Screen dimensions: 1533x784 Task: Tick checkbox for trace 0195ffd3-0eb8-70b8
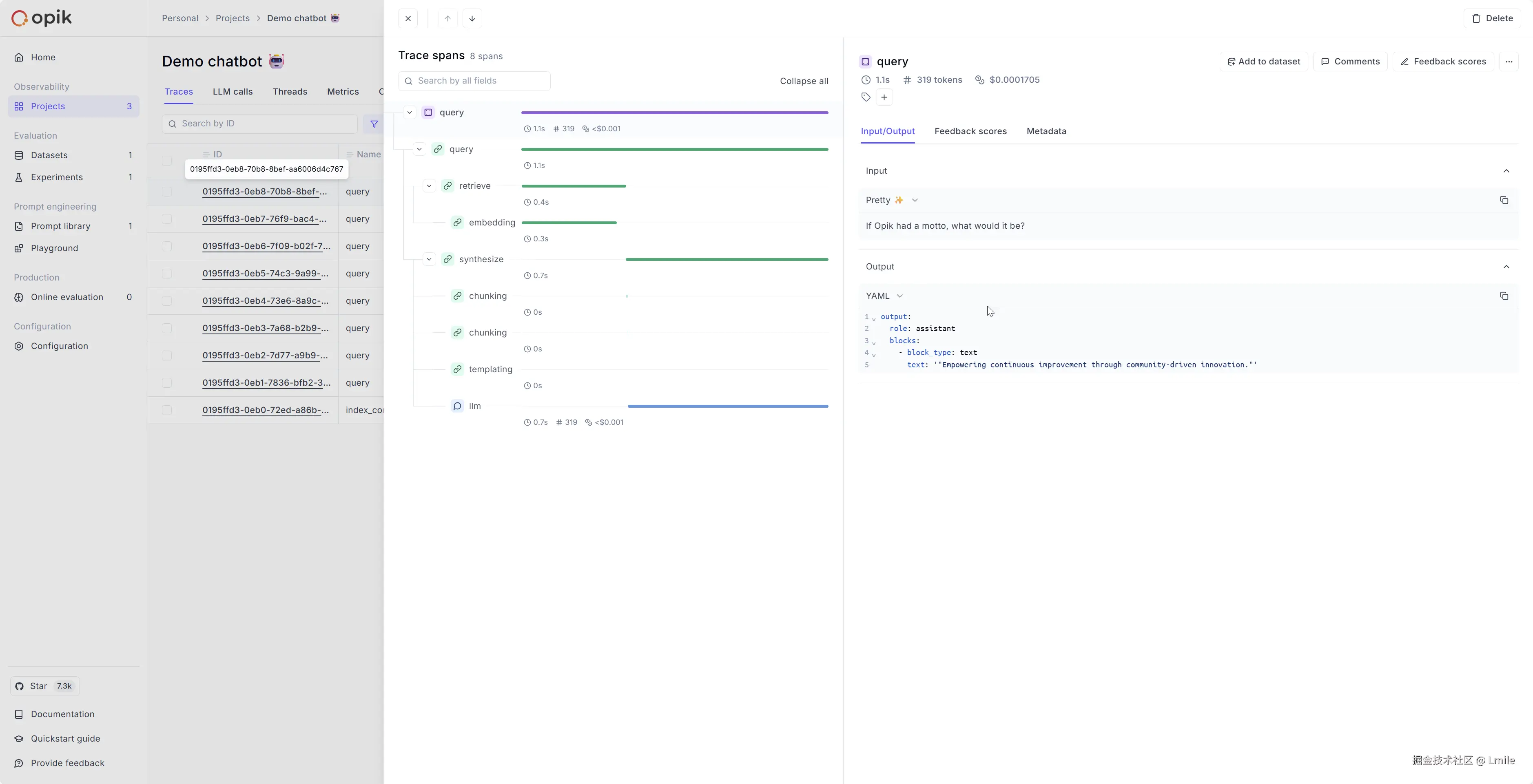coord(166,192)
